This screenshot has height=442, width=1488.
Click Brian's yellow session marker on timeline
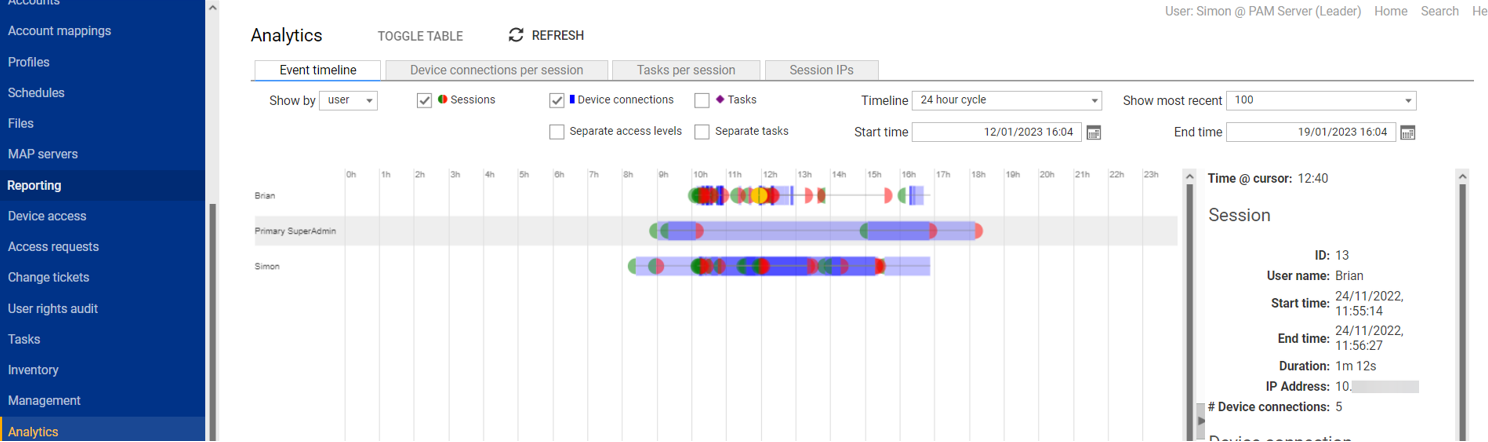pyautogui.click(x=759, y=196)
